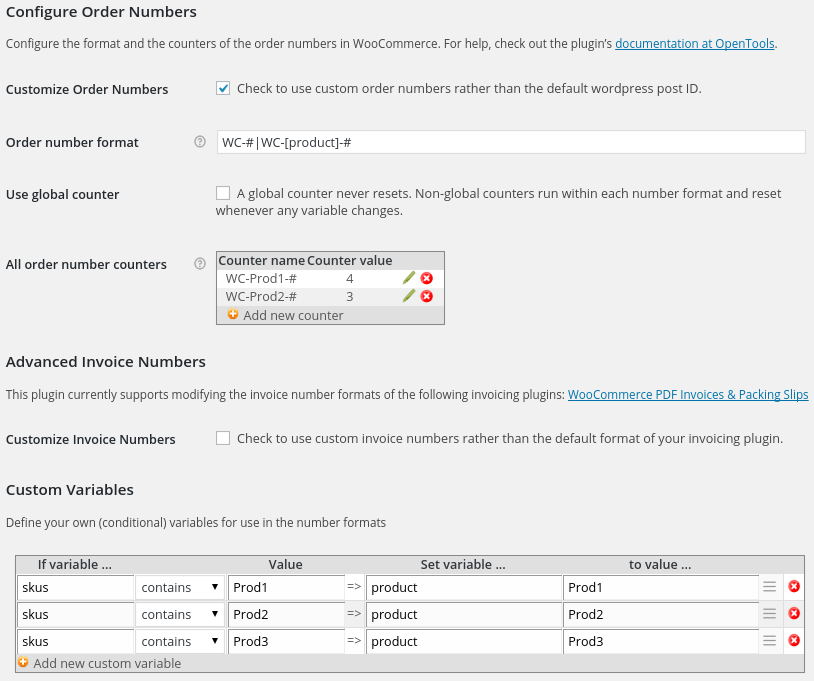Screen dimensions: 814x681
Task: Open the documentation at OpenTools link
Action: (694, 44)
